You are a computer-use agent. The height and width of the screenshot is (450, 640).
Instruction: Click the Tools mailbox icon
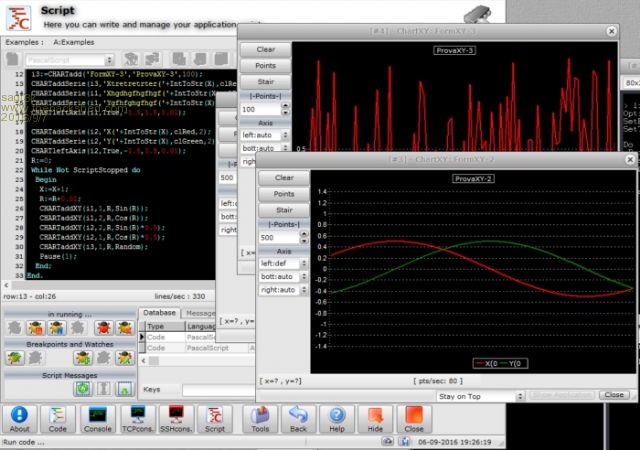point(261,415)
